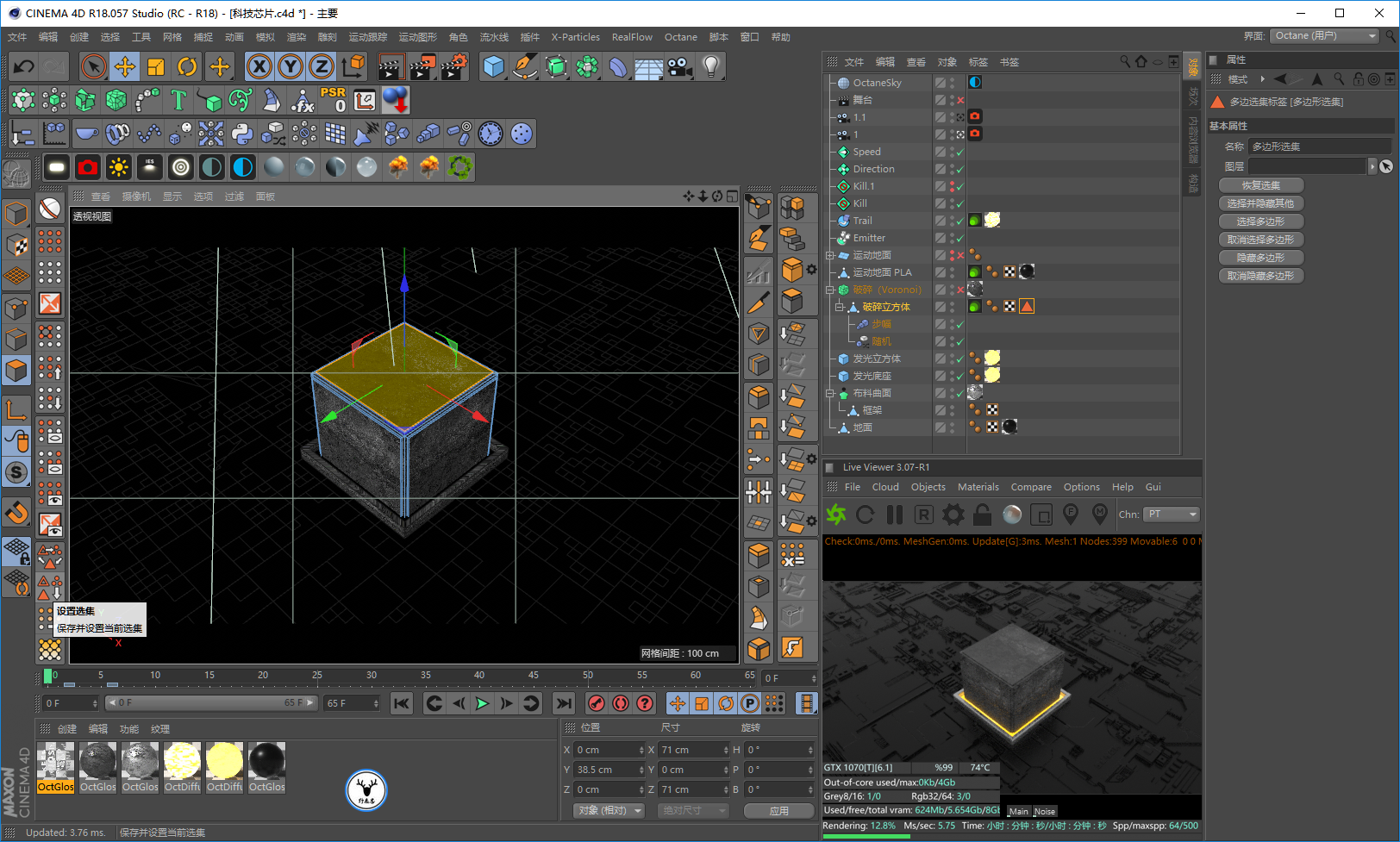Image resolution: width=1400 pixels, height=842 pixels.
Task: Select the first OctGlos material thumbnail
Action: (56, 767)
